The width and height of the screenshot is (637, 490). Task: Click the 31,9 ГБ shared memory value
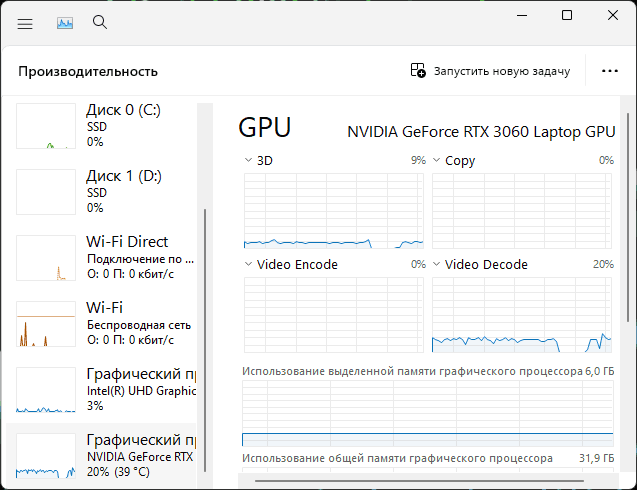[596, 458]
